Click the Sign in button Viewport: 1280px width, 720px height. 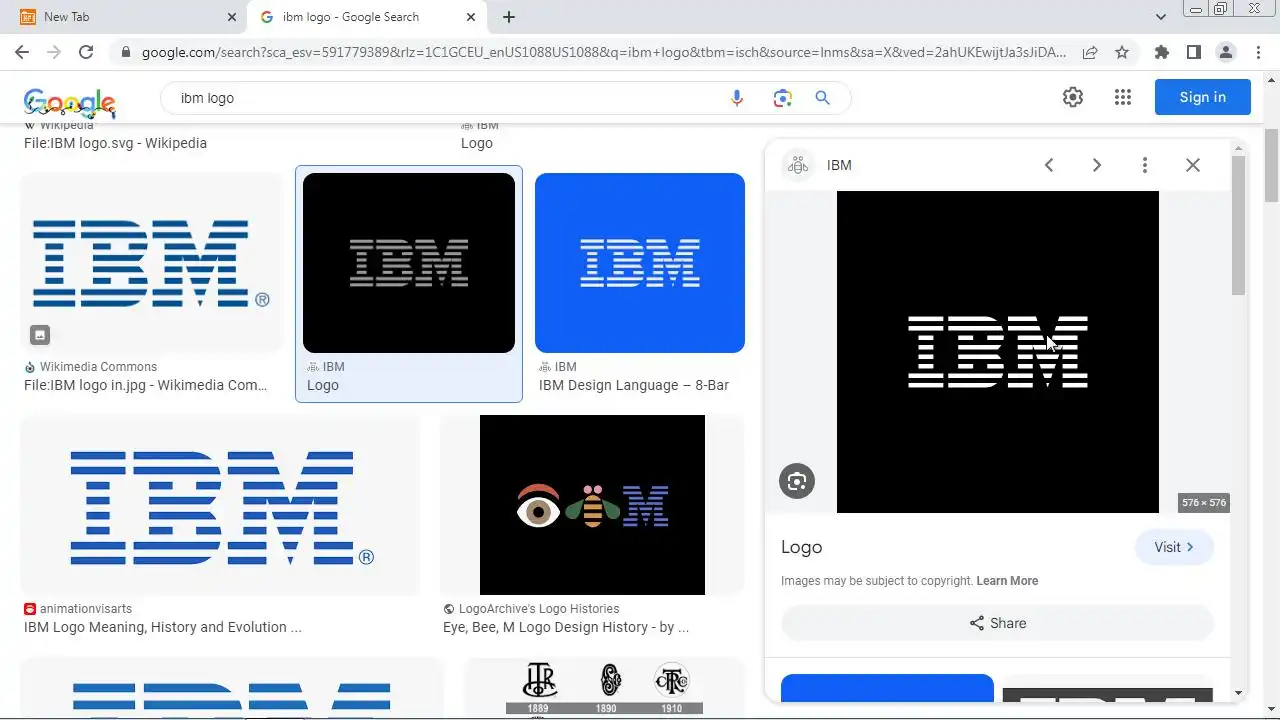1202,97
